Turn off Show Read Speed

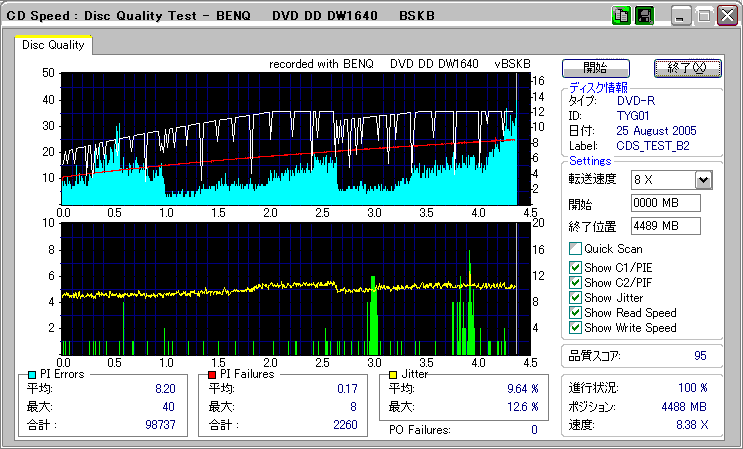(575, 312)
